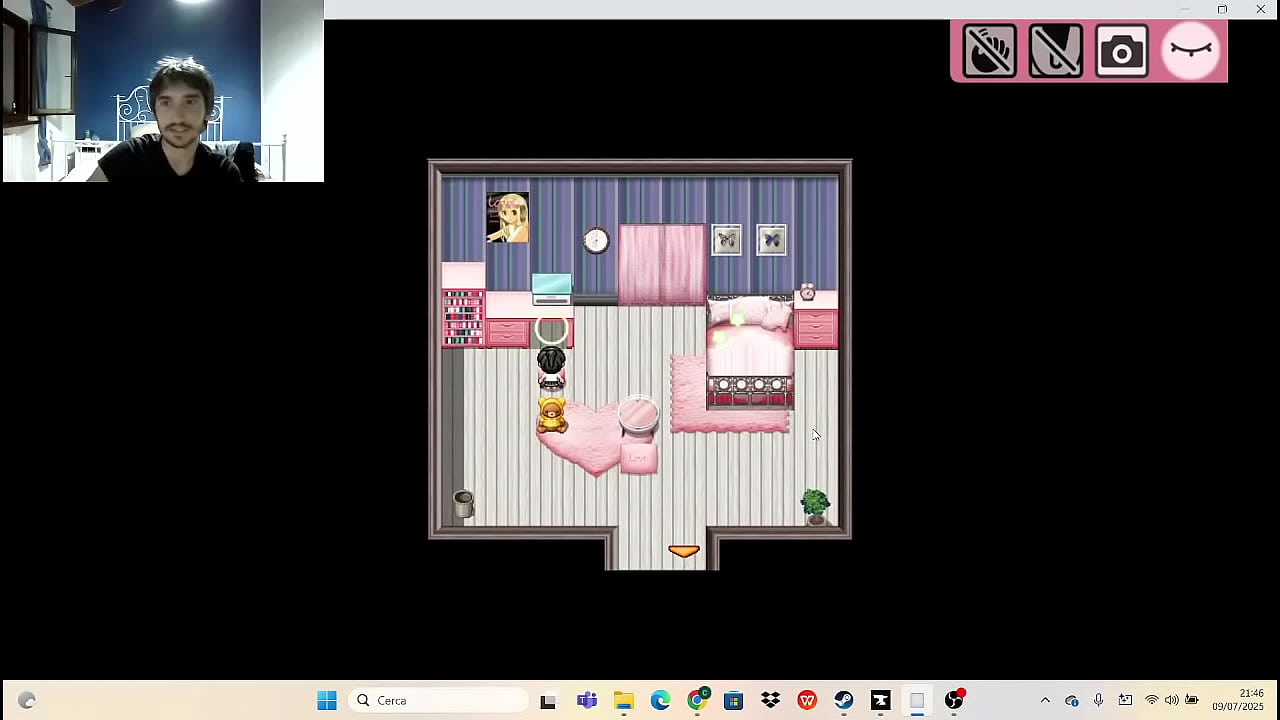Open Google Chrome from the taskbar
1280x720 pixels.
pos(697,701)
